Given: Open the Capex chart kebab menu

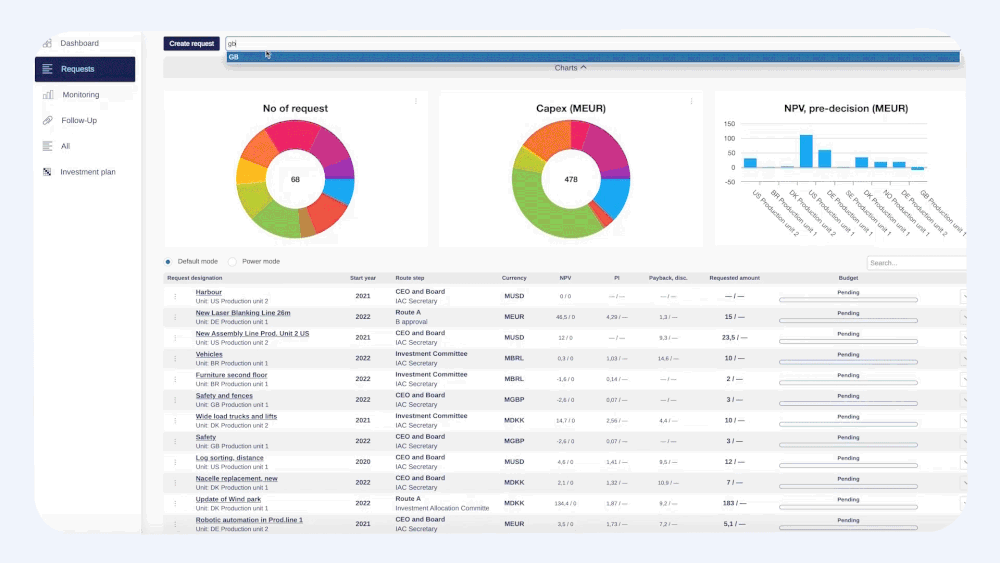Looking at the screenshot, I should coord(691,101).
